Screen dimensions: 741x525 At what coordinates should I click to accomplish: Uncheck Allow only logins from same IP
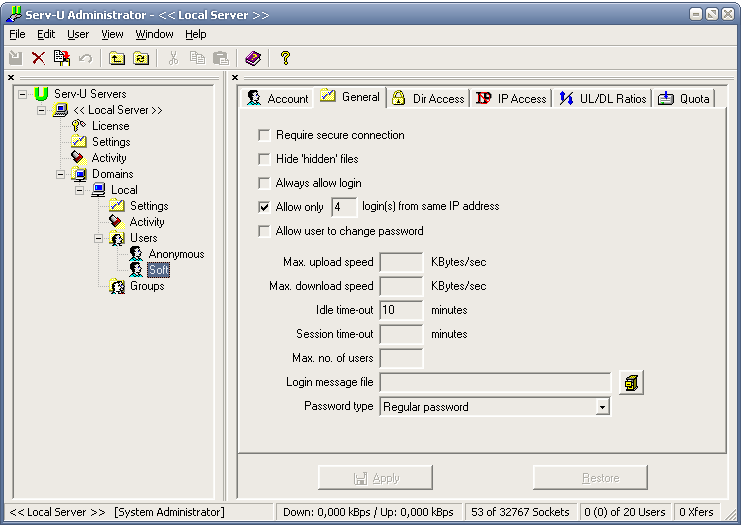pos(264,207)
